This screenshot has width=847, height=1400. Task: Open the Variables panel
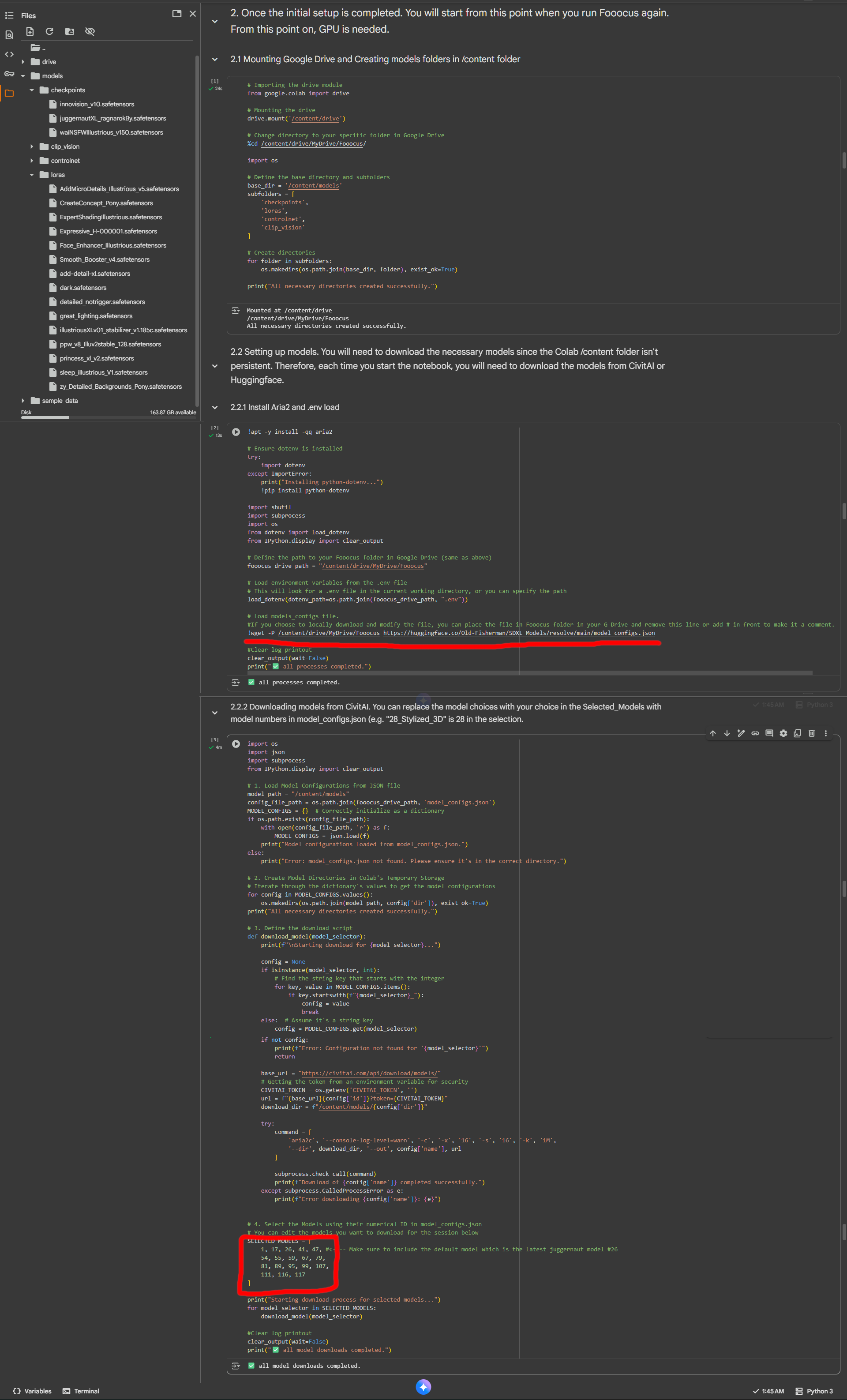pyautogui.click(x=32, y=1391)
